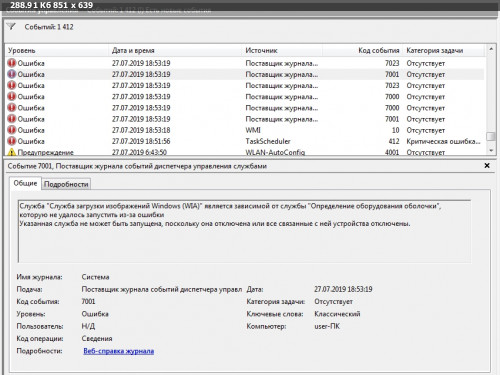
Task: Click the warning icon in the WLAN-AutoConfig row
Action: (x=12, y=152)
